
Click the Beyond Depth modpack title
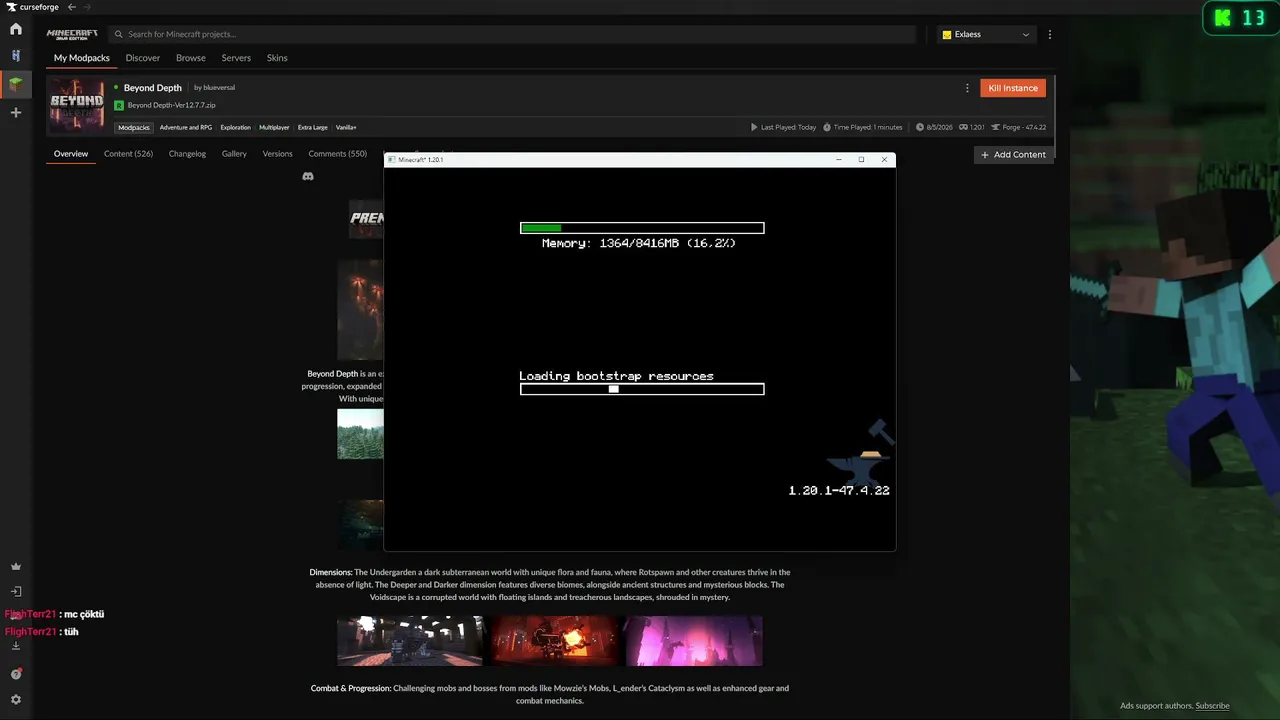click(153, 88)
